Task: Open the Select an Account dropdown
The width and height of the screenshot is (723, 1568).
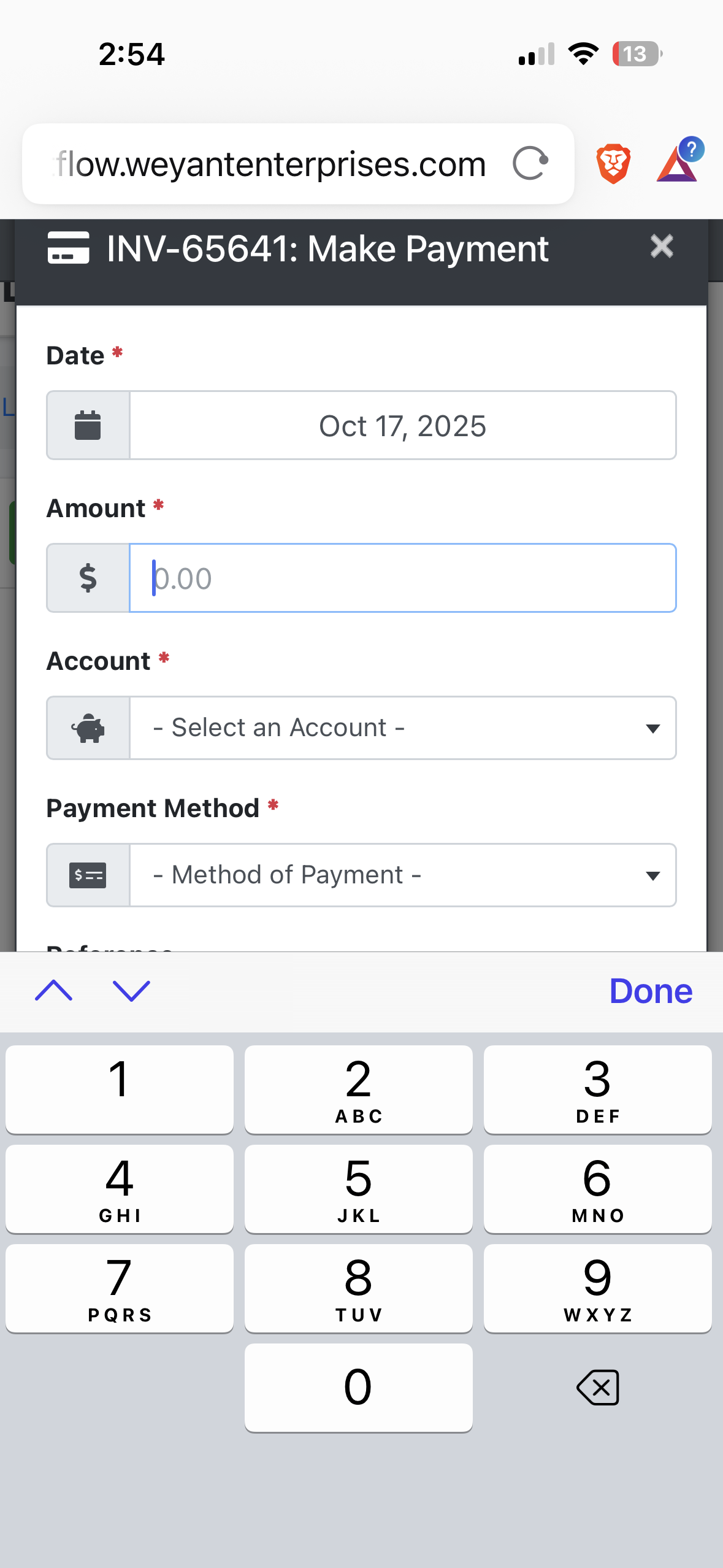Action: tap(402, 728)
